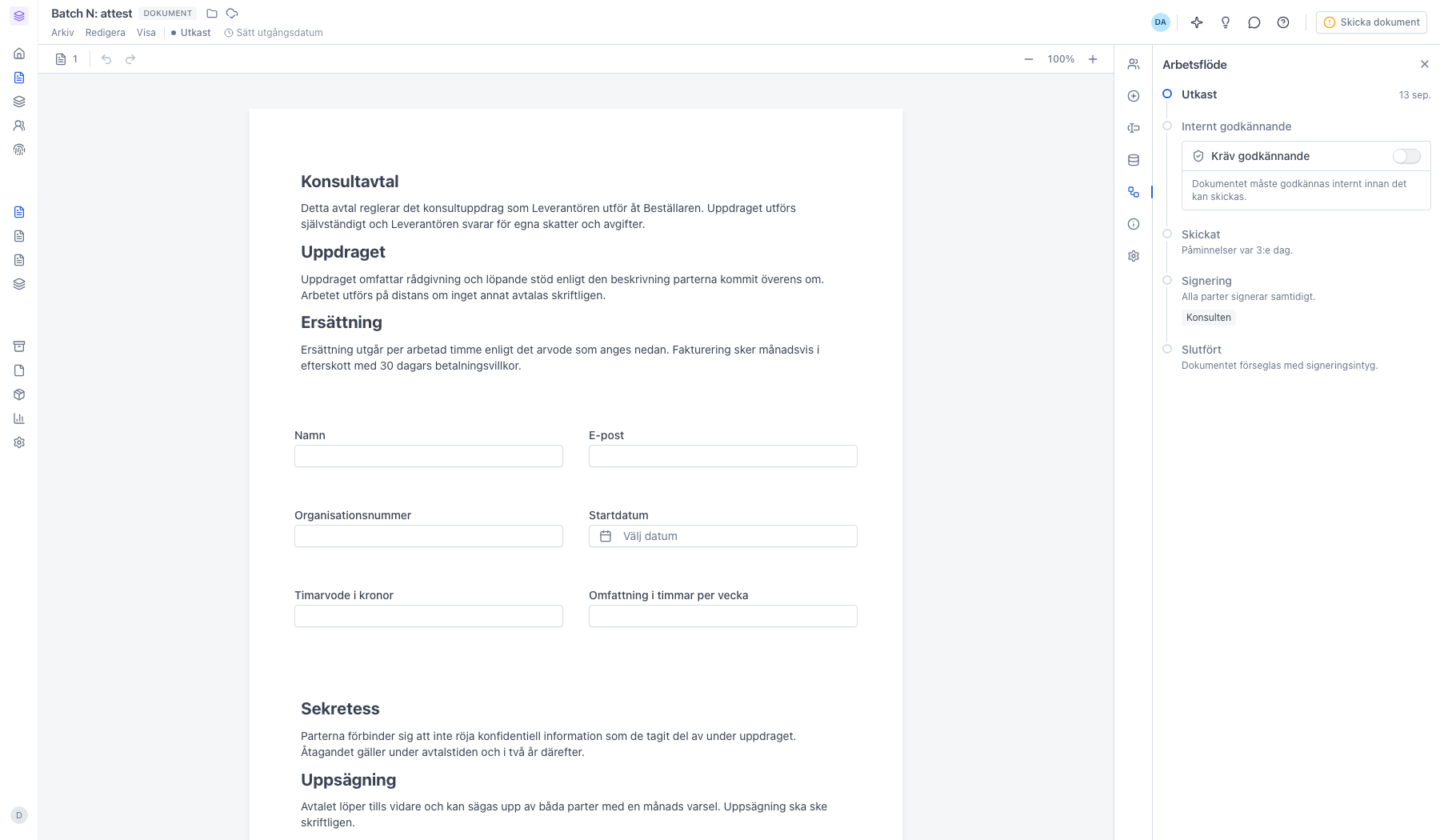Image resolution: width=1440 pixels, height=840 pixels.
Task: Select the Utkast workflow step circle
Action: [x=1167, y=94]
